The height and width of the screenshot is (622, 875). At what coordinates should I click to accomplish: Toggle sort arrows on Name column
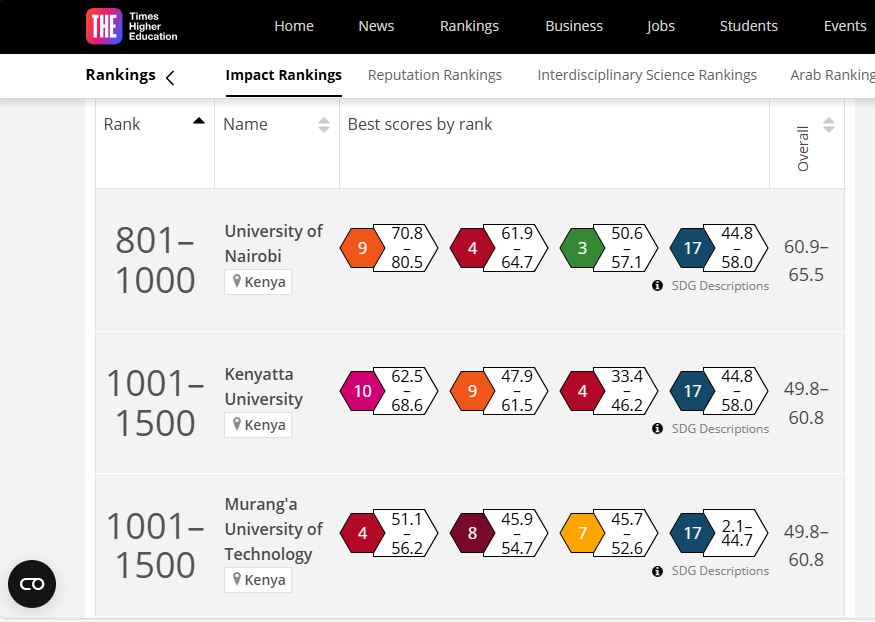(x=324, y=124)
